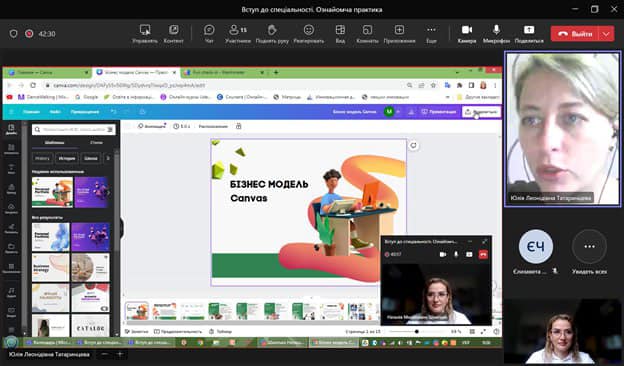Open the See all participants button
This screenshot has width=624, height=366.
pos(589,247)
